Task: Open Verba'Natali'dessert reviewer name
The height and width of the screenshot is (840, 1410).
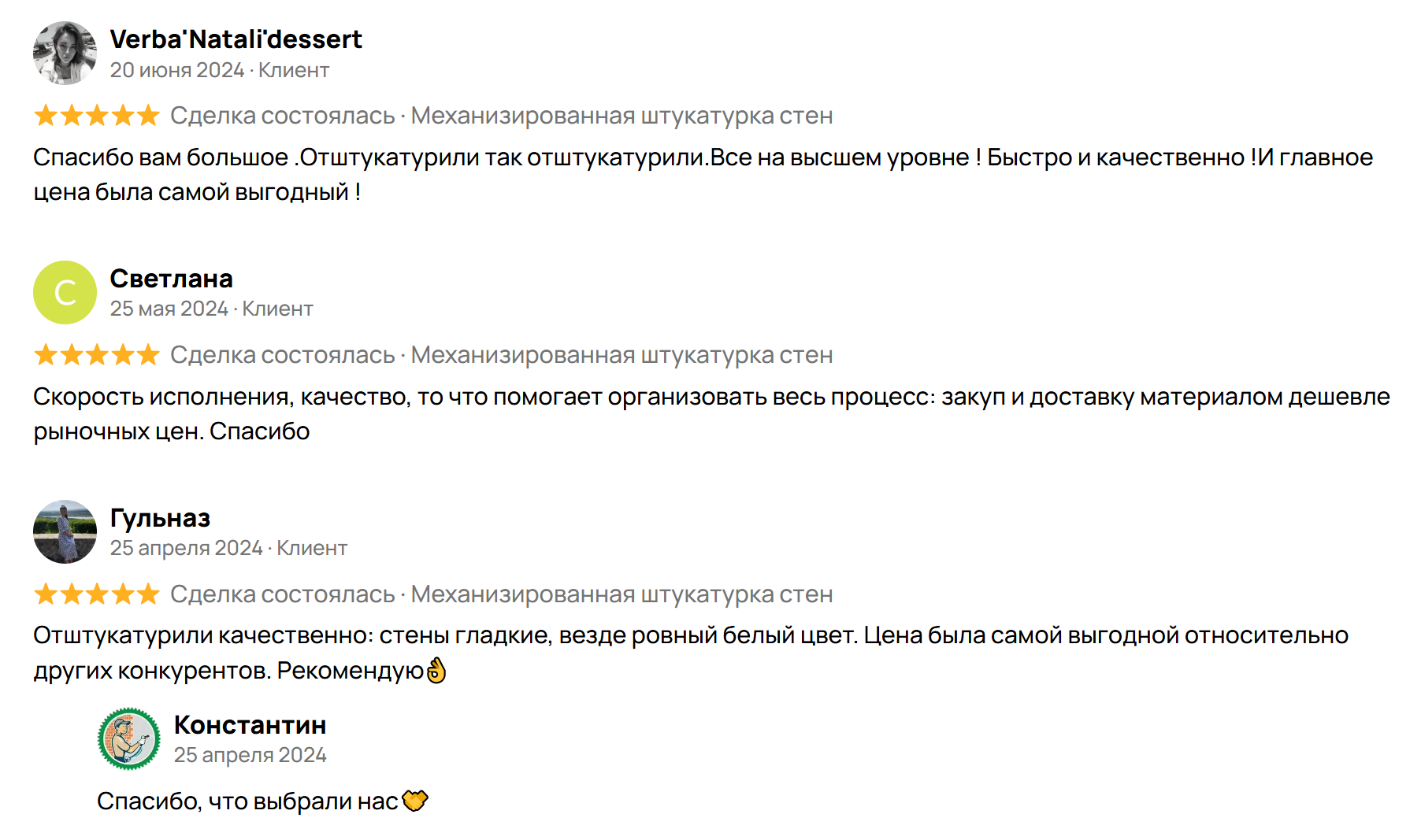Action: click(x=236, y=39)
